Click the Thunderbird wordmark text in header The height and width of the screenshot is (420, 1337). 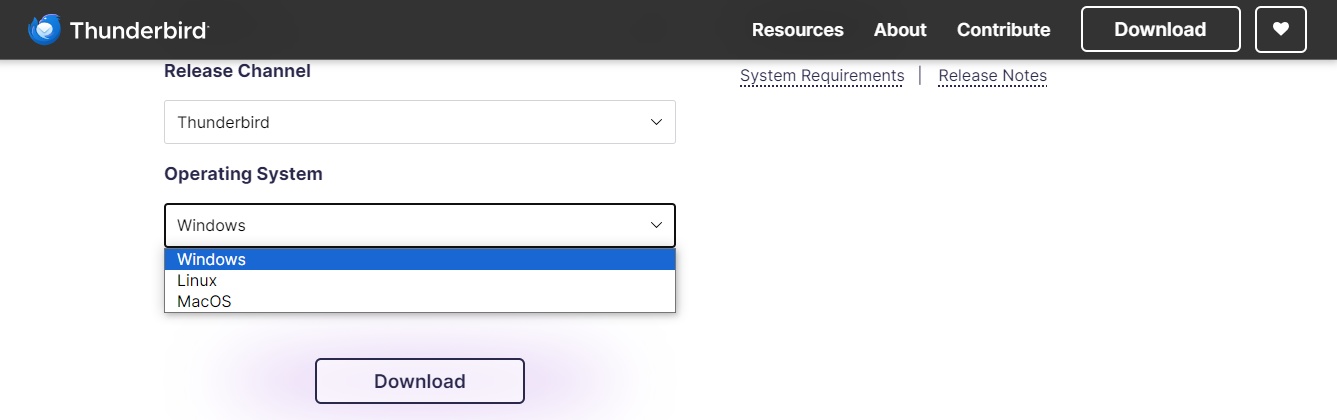pyautogui.click(x=138, y=31)
